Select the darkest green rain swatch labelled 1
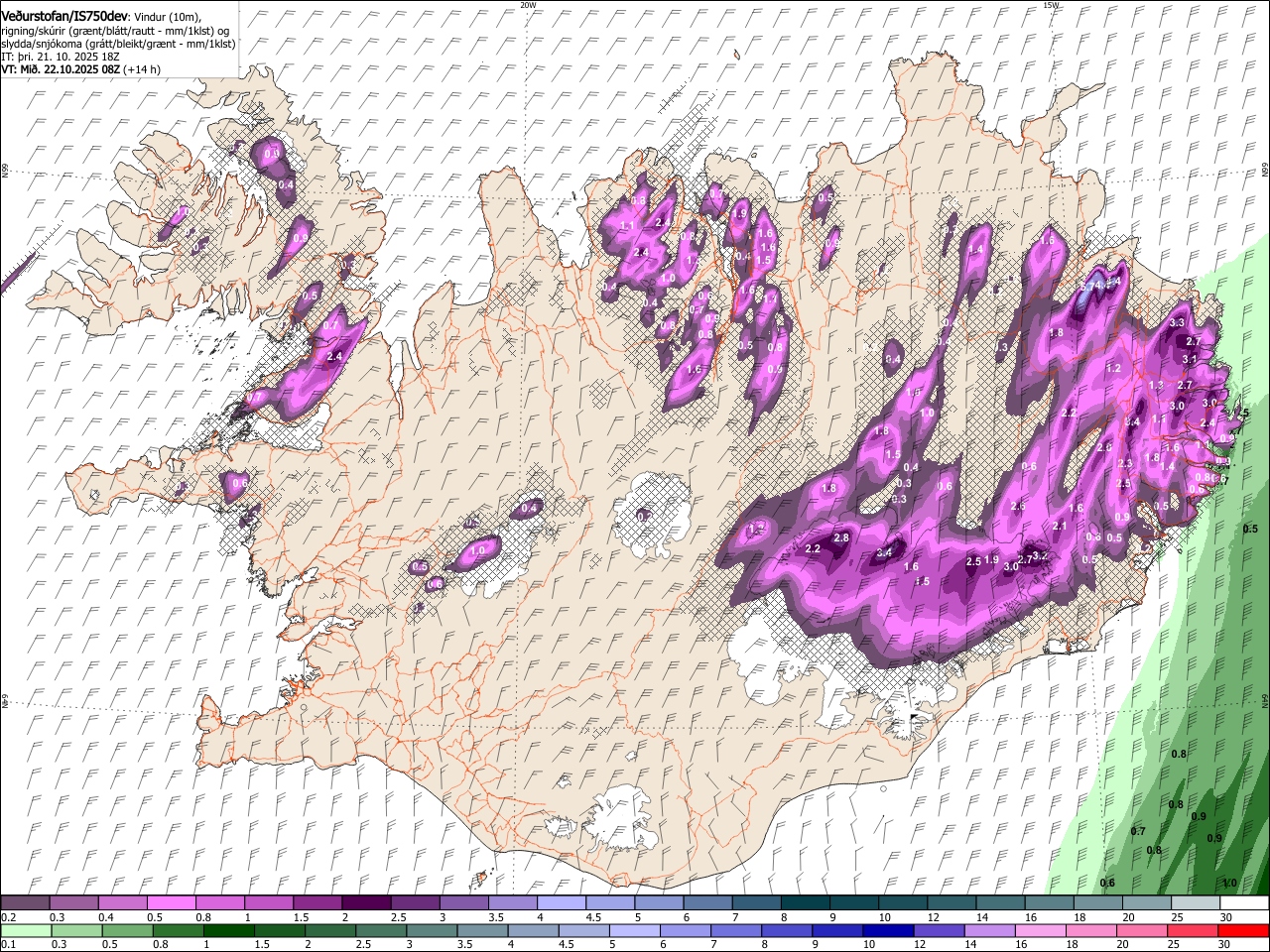1270x952 pixels. pyautogui.click(x=229, y=931)
